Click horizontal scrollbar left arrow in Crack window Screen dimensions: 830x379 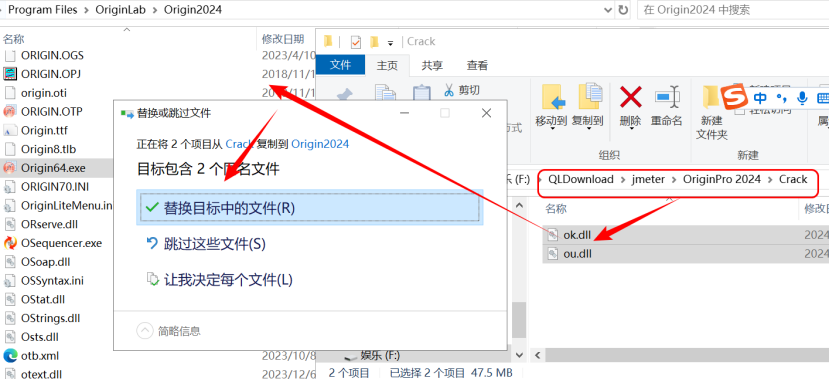pyautogui.click(x=538, y=355)
